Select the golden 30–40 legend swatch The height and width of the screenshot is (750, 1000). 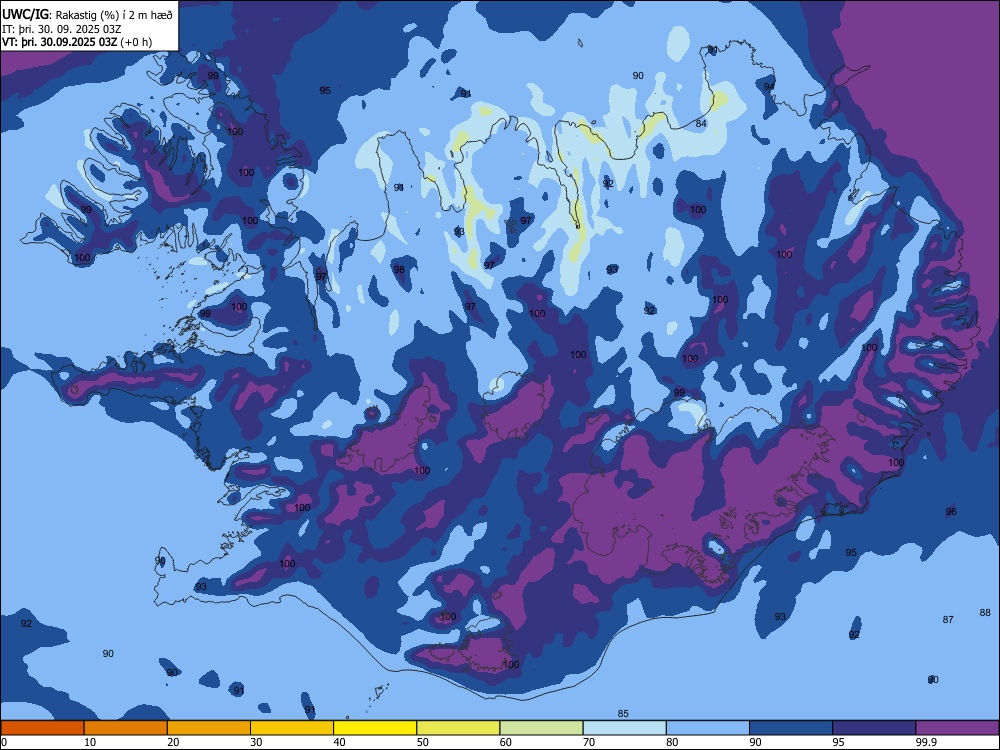(292, 728)
